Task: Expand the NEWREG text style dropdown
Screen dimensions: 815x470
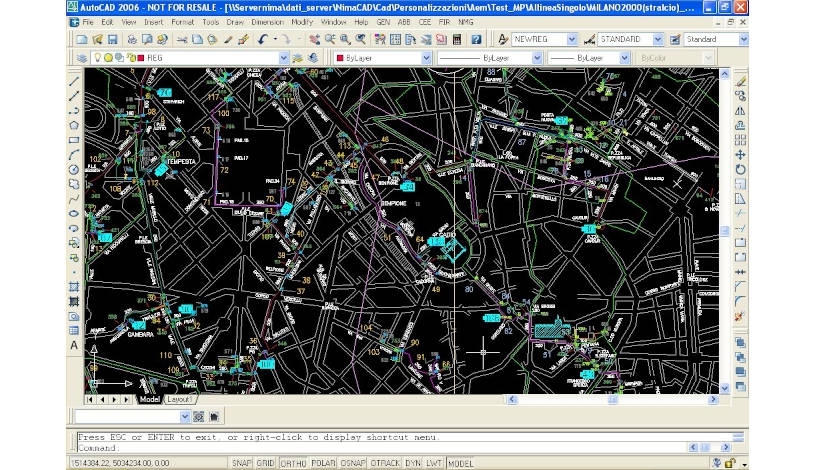Action: pos(572,39)
